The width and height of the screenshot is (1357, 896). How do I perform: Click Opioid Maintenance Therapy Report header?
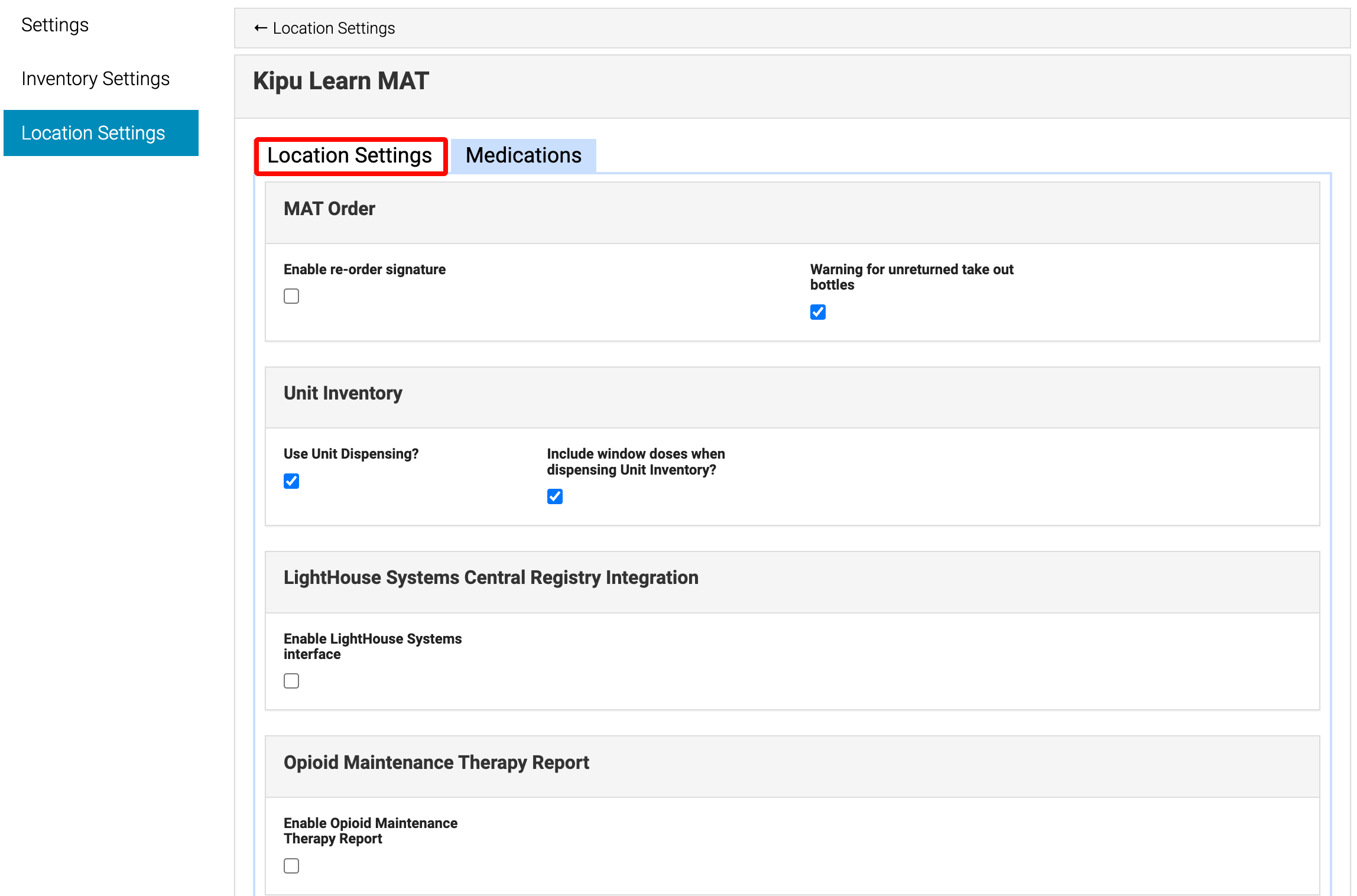(x=436, y=762)
